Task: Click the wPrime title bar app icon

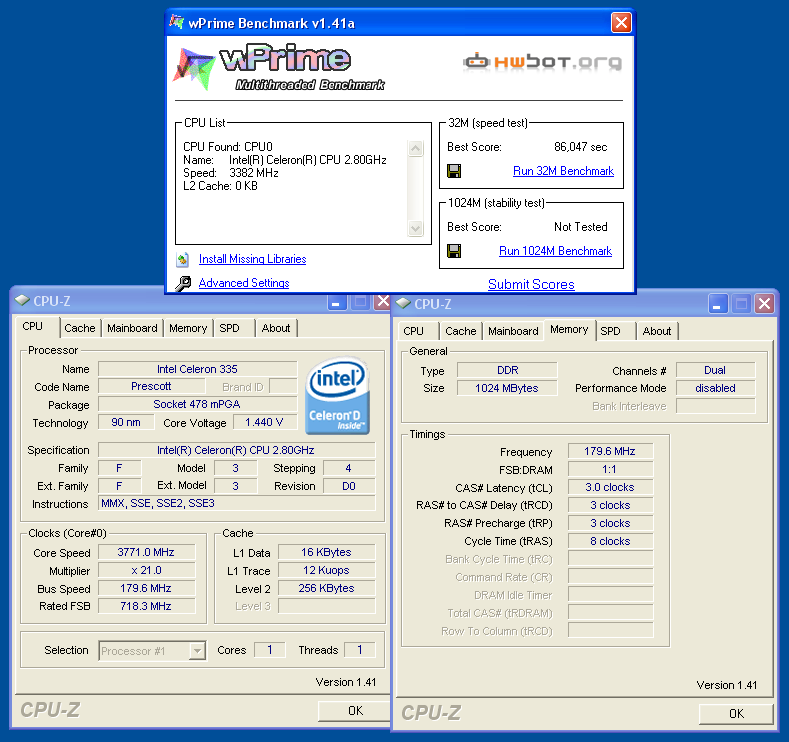Action: tap(177, 22)
